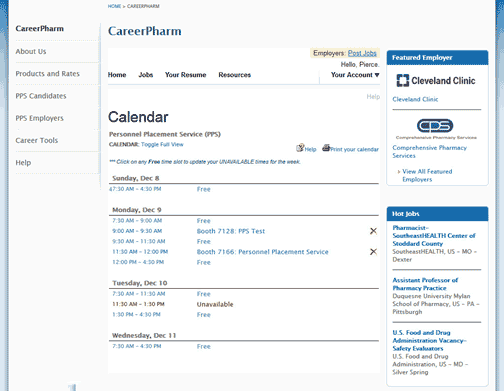The height and width of the screenshot is (391, 504).
Task: Click gray Help link above Calendar
Action: tap(373, 97)
